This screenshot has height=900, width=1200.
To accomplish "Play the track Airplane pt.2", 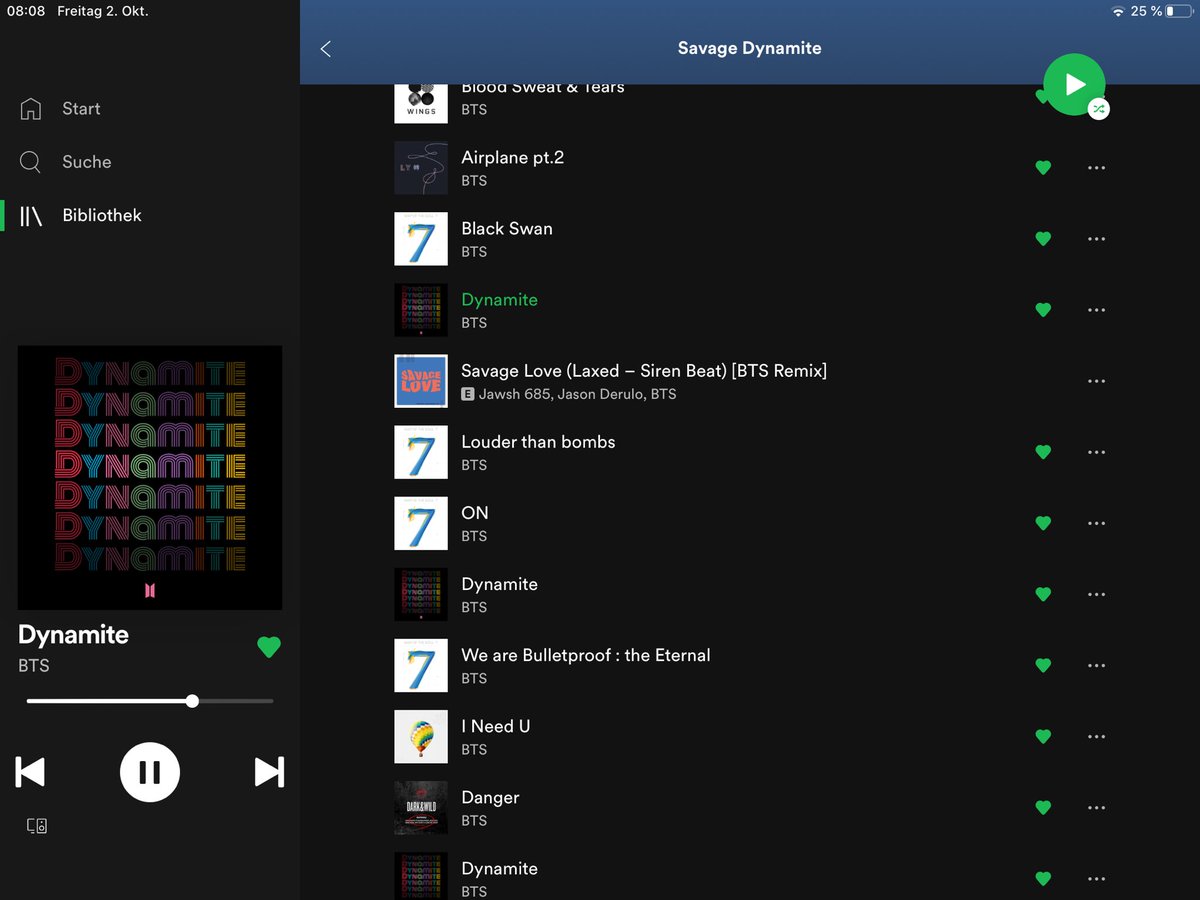I will 512,158.
